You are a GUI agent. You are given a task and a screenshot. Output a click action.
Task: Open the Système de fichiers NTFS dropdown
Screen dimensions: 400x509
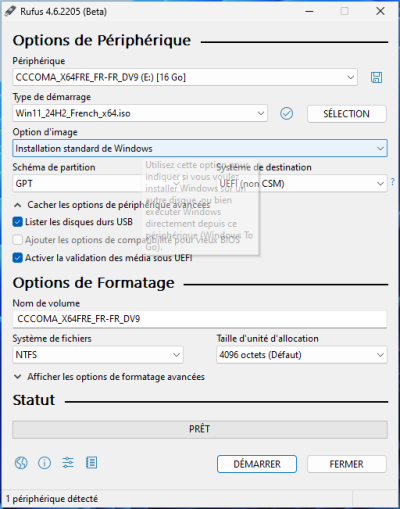[x=98, y=355]
